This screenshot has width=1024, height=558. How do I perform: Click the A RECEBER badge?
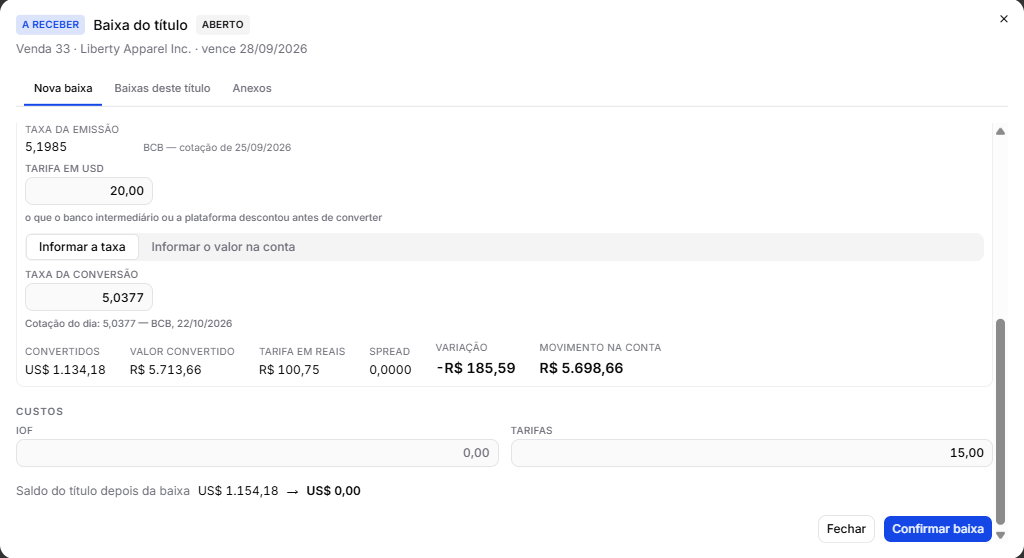pos(50,25)
